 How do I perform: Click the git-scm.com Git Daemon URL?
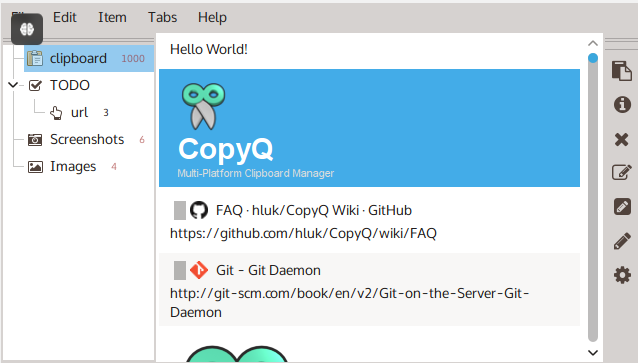[350, 303]
